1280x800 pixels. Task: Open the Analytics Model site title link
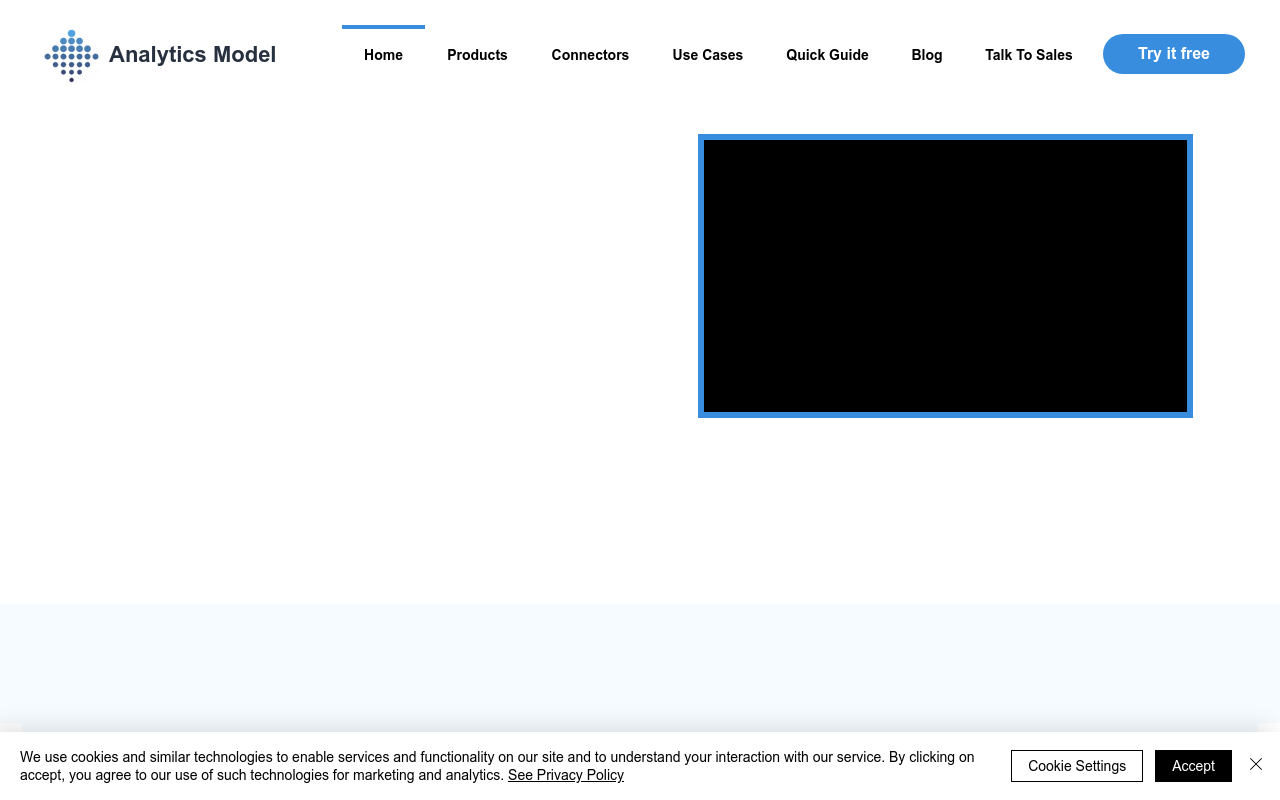[x=192, y=55]
